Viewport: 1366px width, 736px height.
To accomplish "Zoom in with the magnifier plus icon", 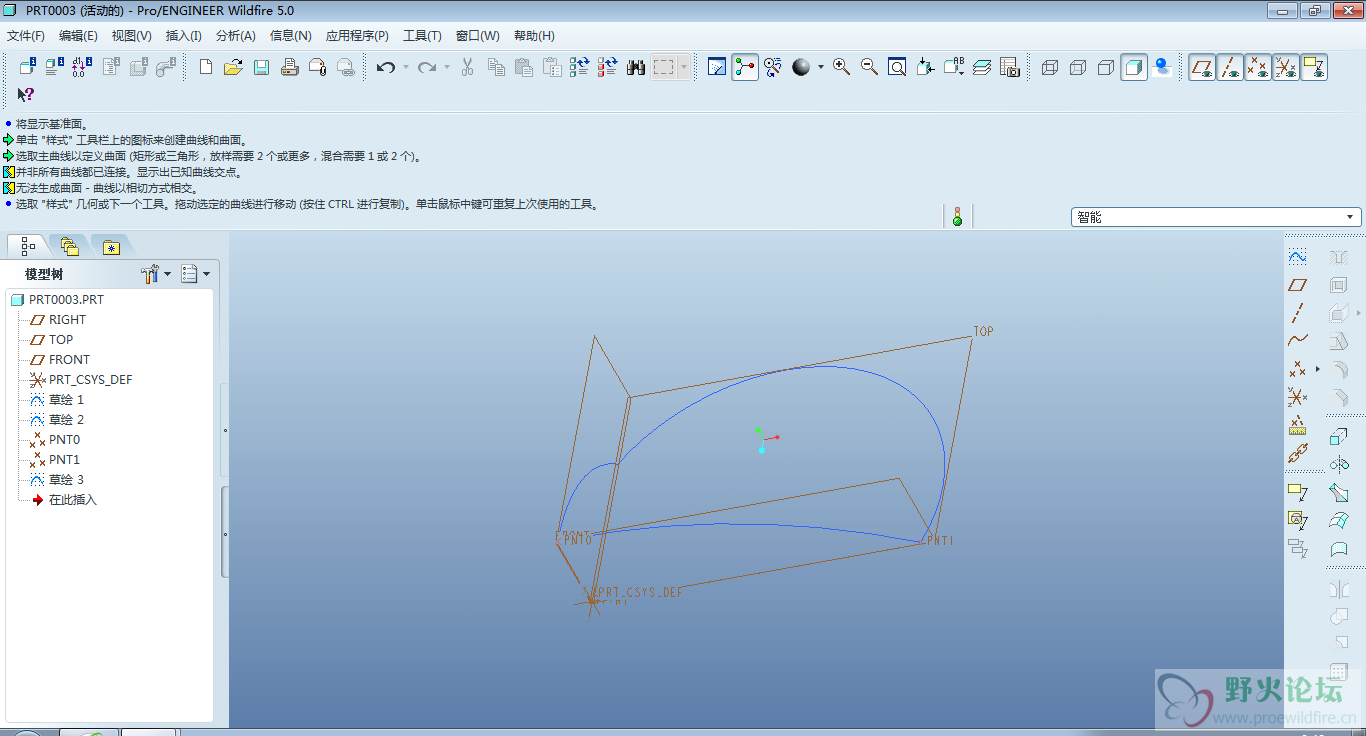I will coord(841,67).
